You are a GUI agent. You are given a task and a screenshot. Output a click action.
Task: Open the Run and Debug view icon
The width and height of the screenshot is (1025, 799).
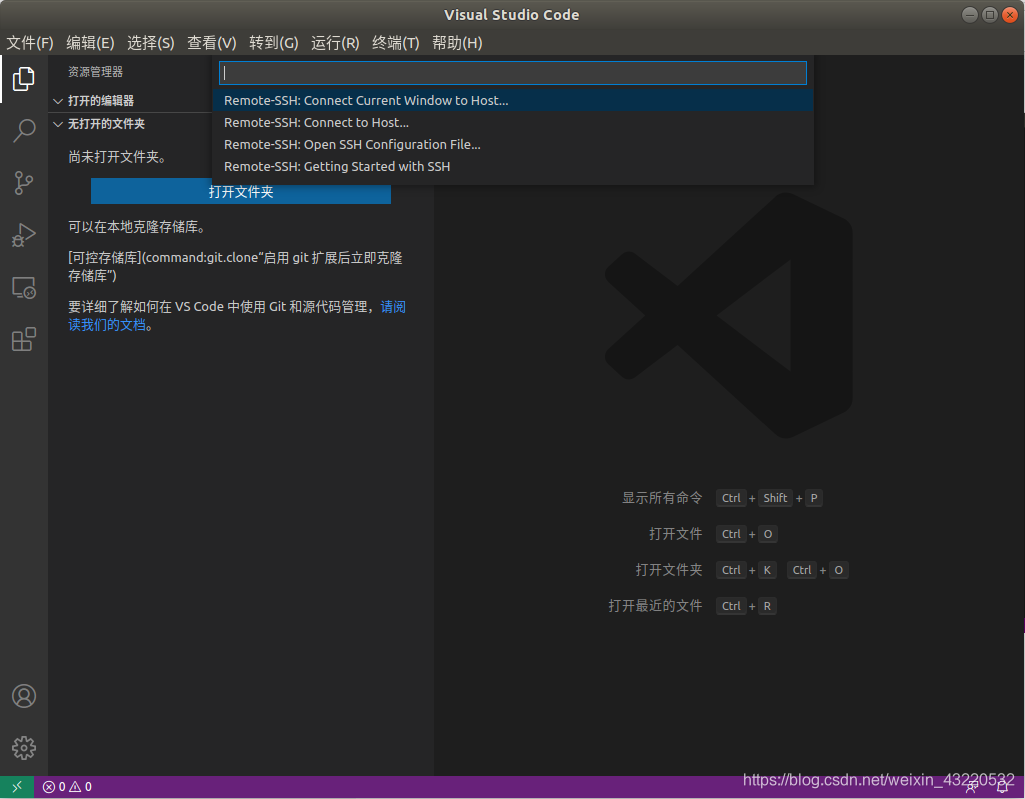[24, 235]
